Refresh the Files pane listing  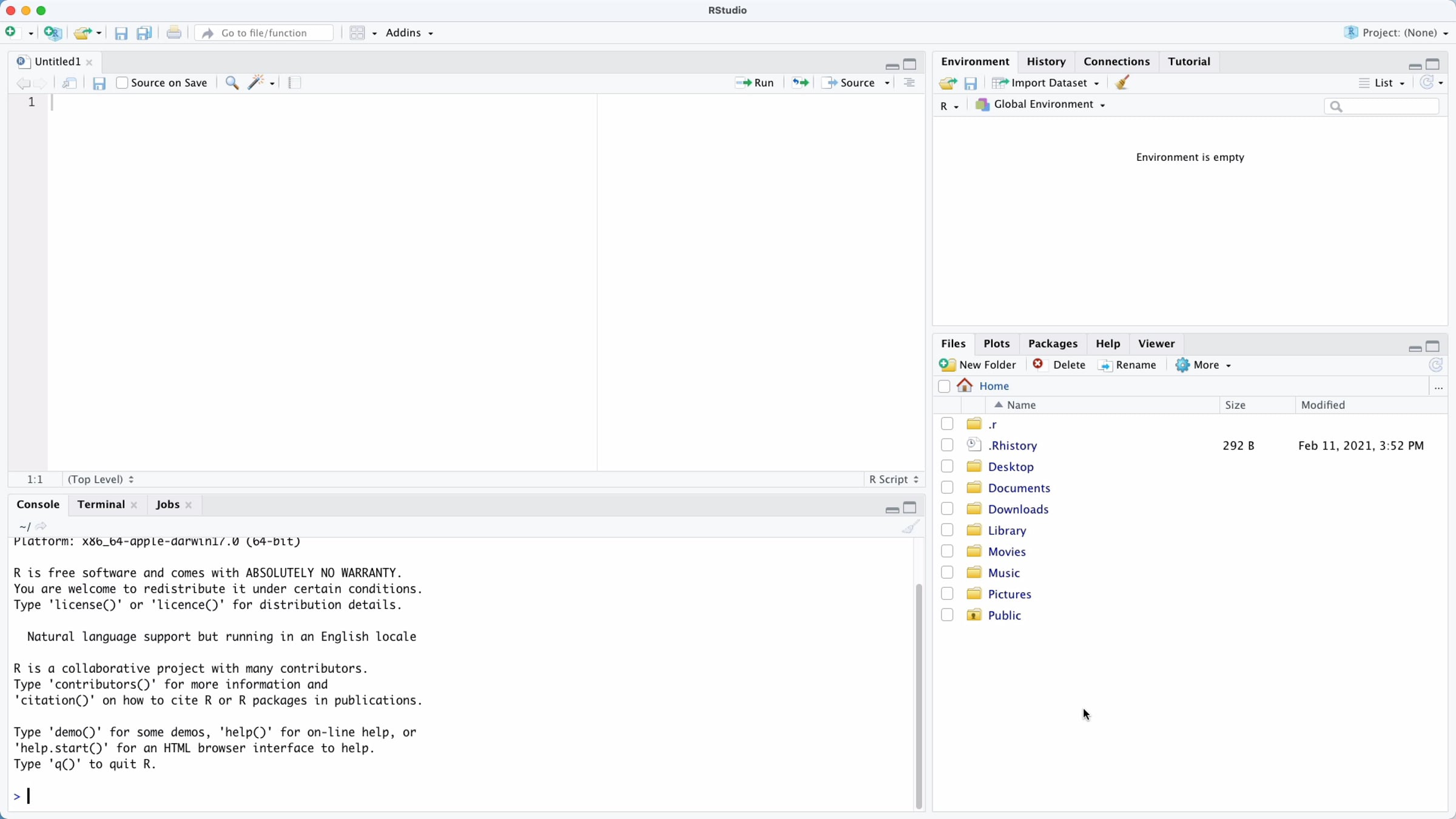(x=1435, y=365)
